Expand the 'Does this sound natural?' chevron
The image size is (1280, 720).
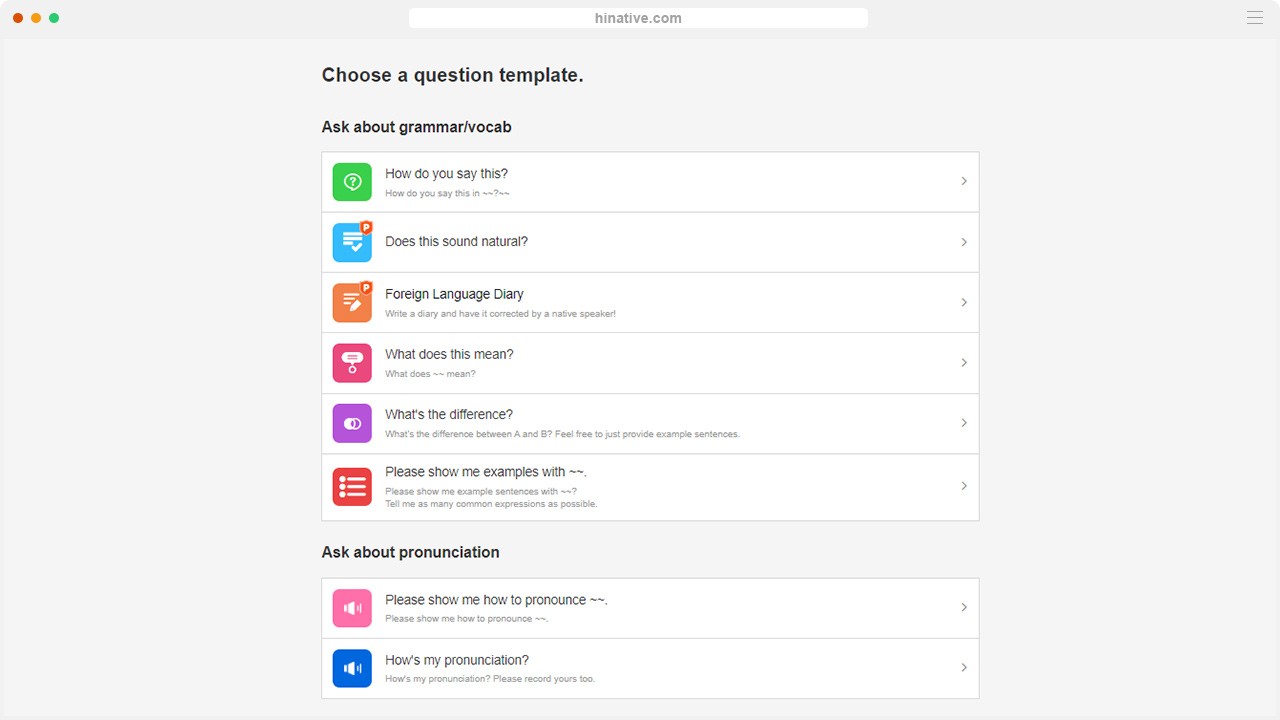point(964,242)
